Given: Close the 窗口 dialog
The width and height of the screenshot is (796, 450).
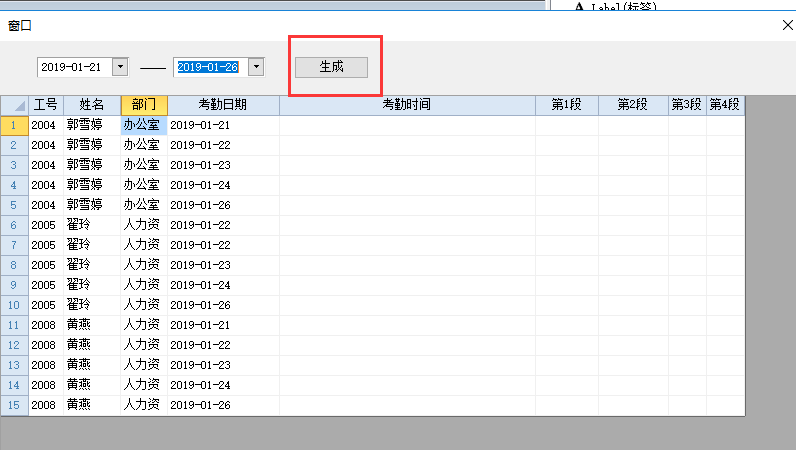Looking at the screenshot, I should (x=787, y=25).
